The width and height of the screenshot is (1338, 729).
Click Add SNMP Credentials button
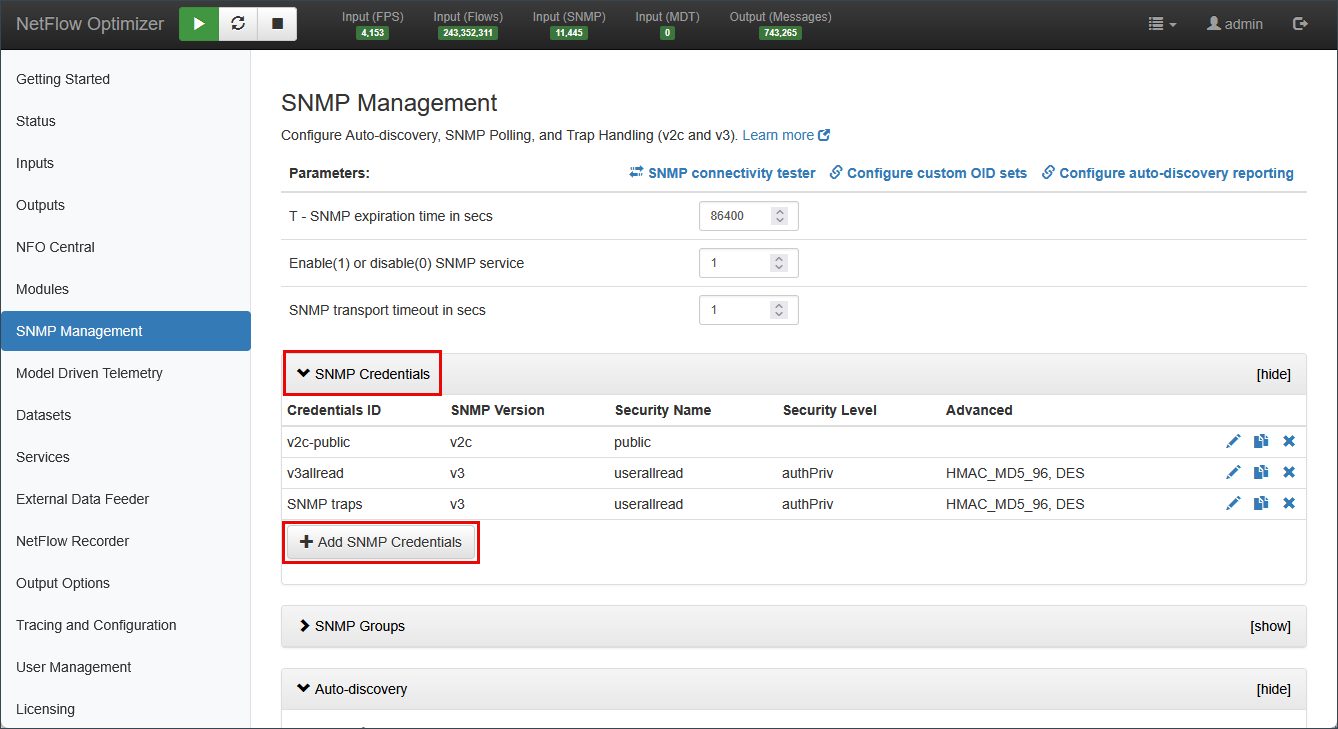(381, 542)
